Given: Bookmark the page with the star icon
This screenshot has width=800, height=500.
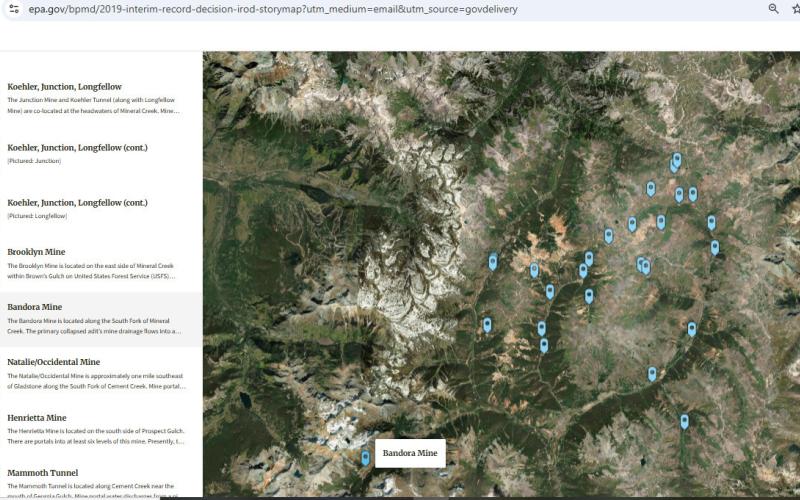Looking at the screenshot, I should click(x=796, y=9).
